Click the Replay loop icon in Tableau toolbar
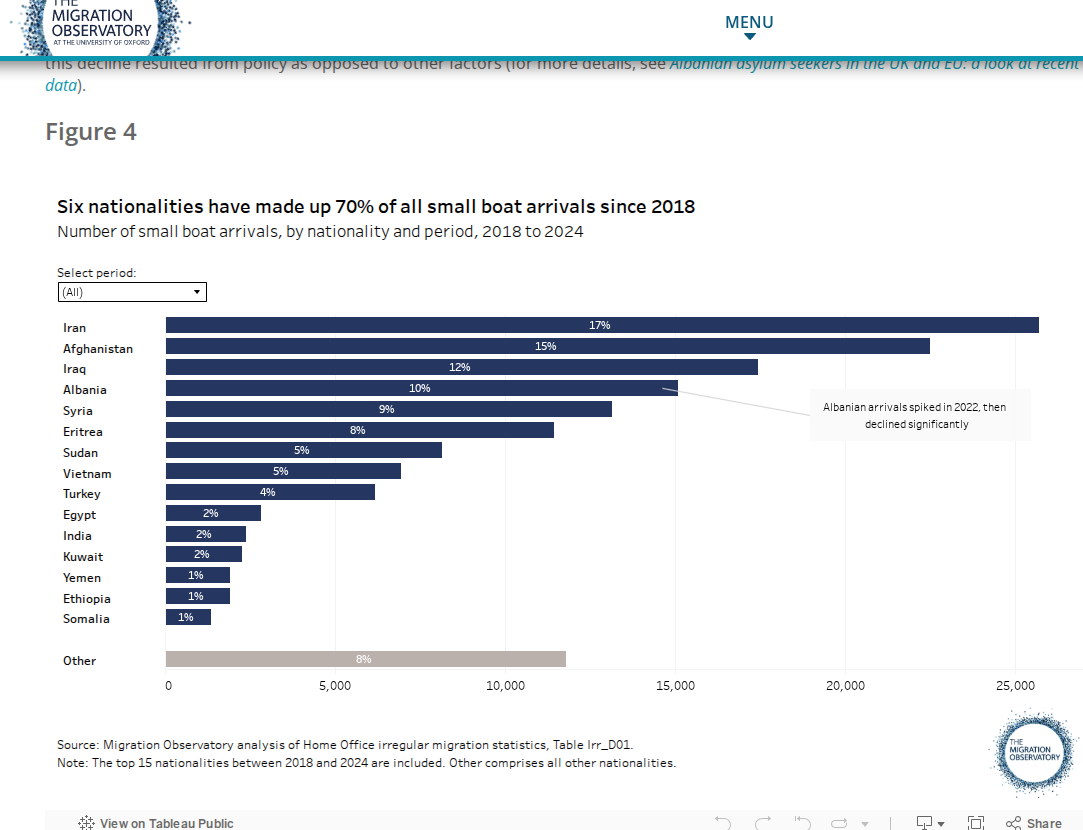The width and height of the screenshot is (1083, 830). [839, 823]
